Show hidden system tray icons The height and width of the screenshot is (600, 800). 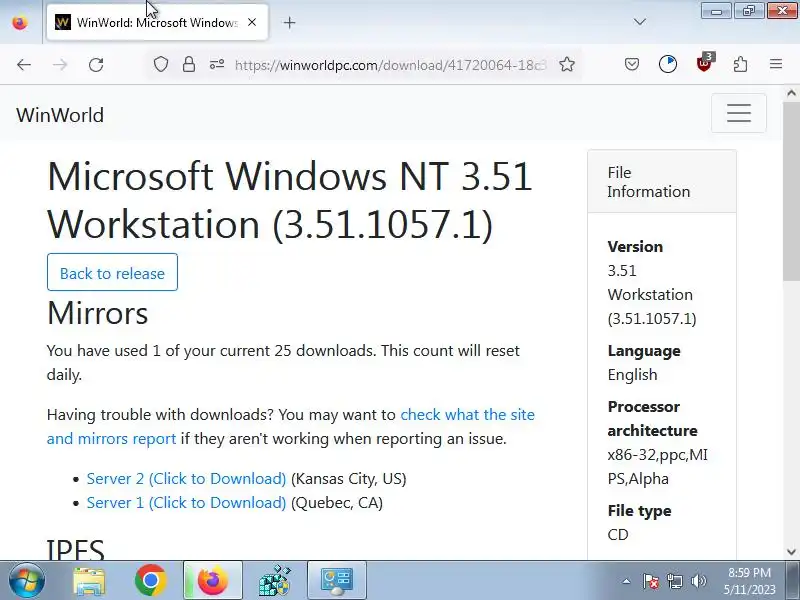(627, 581)
